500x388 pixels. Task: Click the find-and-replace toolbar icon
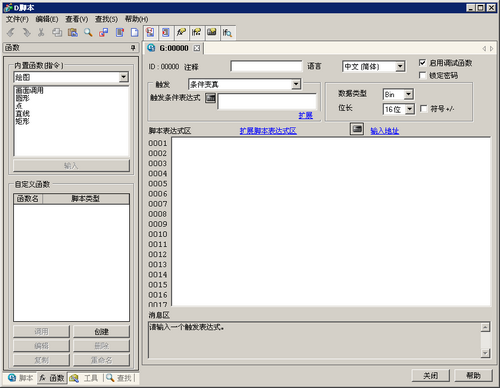[104, 32]
